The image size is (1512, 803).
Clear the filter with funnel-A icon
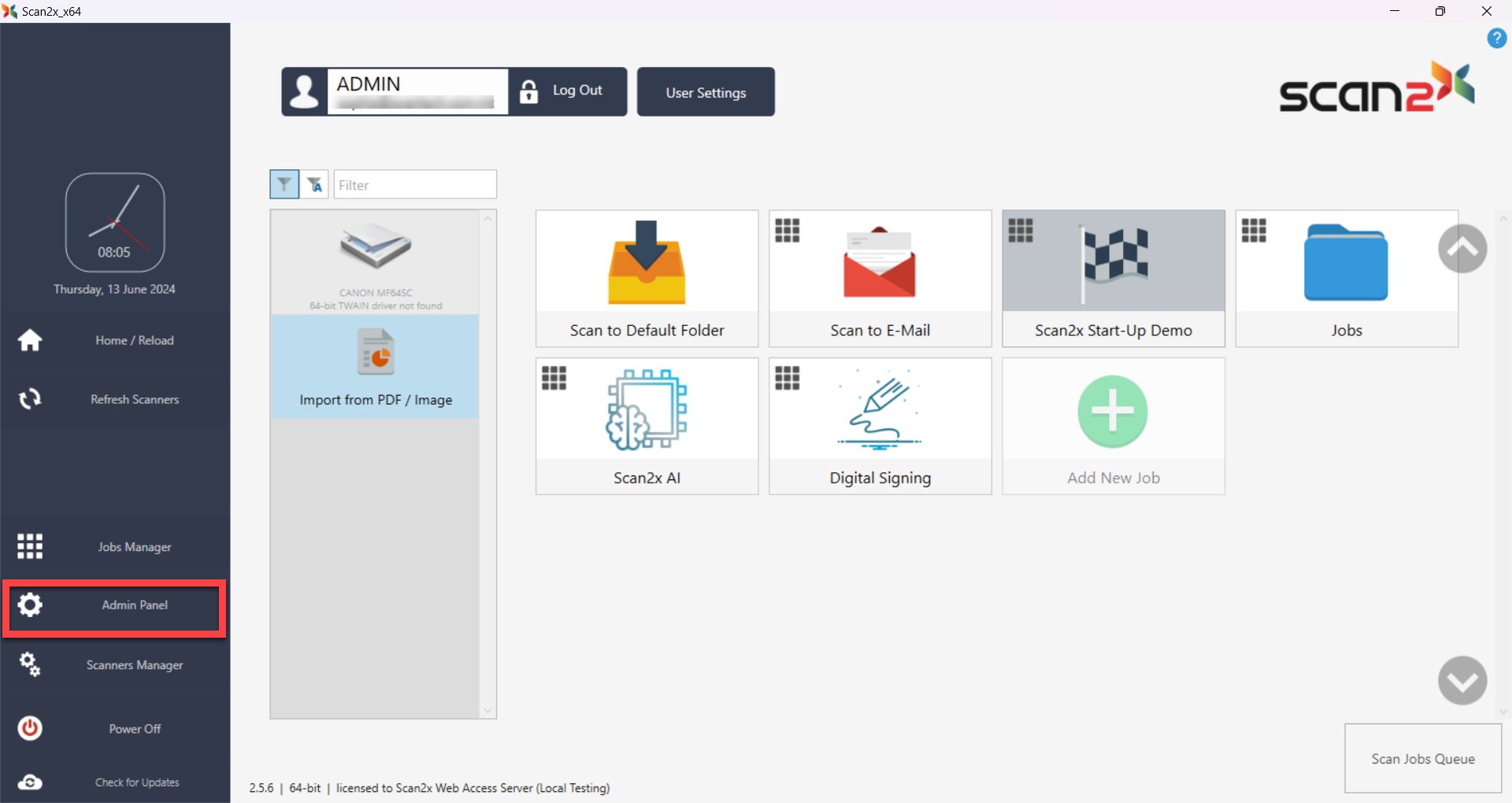tap(315, 185)
